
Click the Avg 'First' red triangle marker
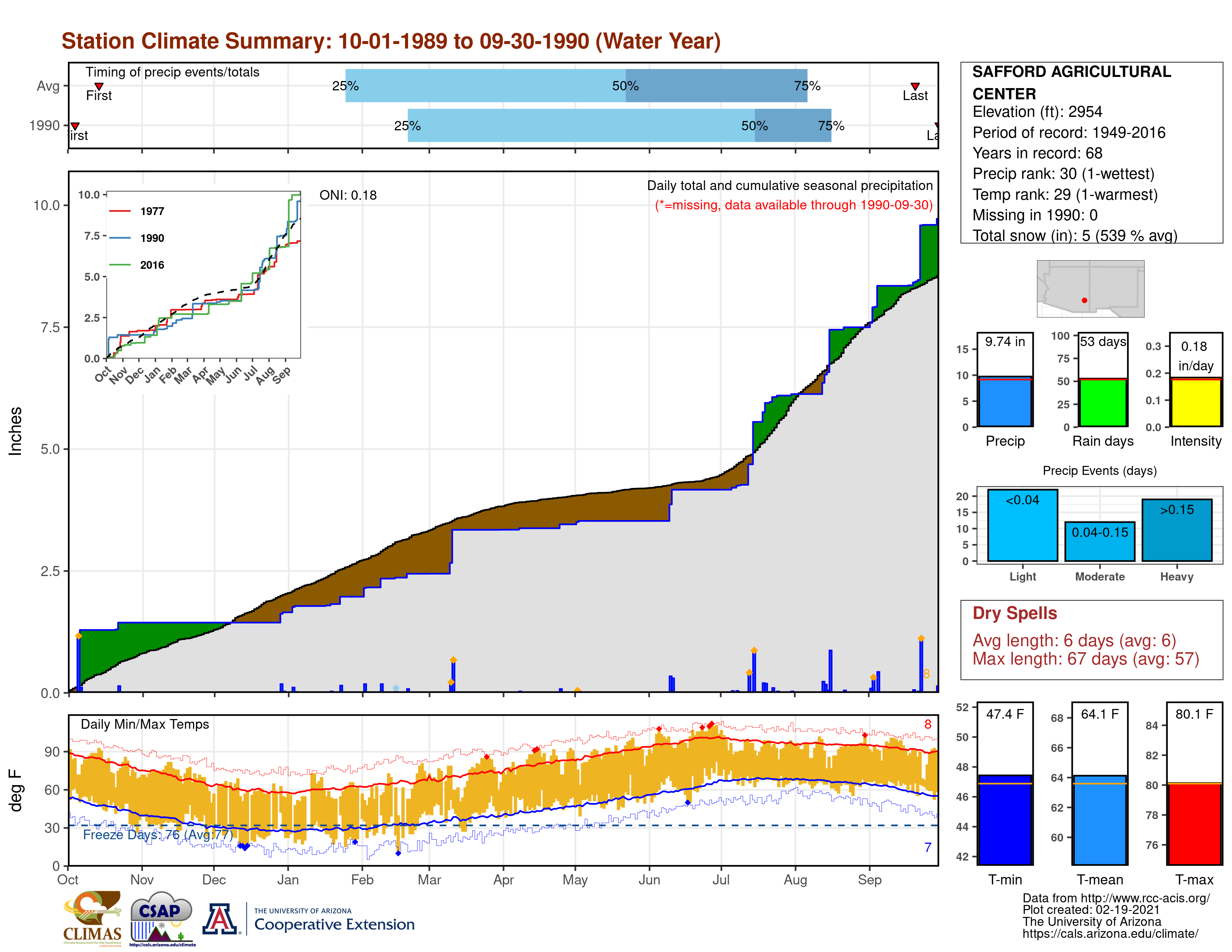99,86
